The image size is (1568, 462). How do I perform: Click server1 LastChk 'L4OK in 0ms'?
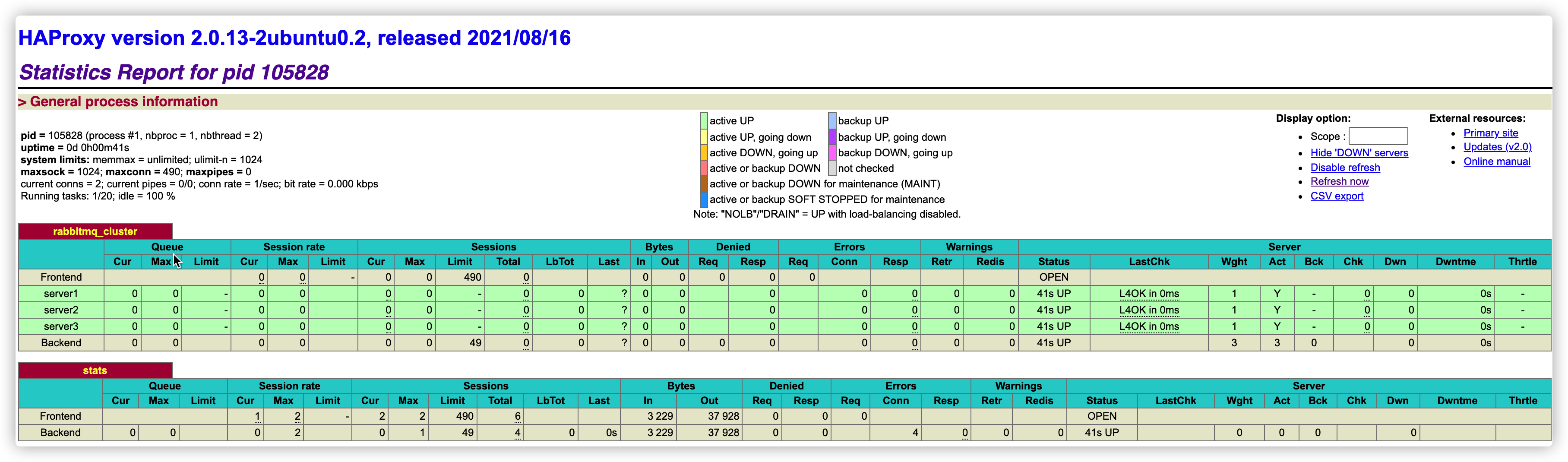coord(1149,293)
